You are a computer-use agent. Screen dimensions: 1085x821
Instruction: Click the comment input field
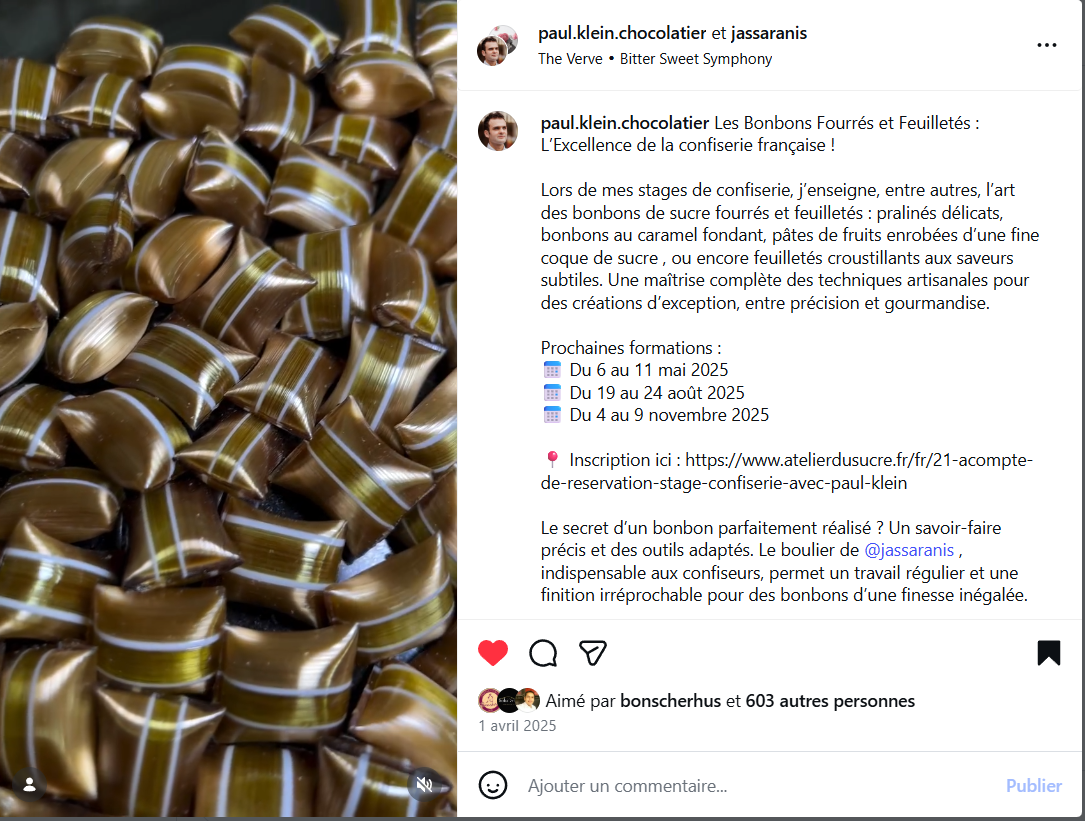pyautogui.click(x=760, y=786)
